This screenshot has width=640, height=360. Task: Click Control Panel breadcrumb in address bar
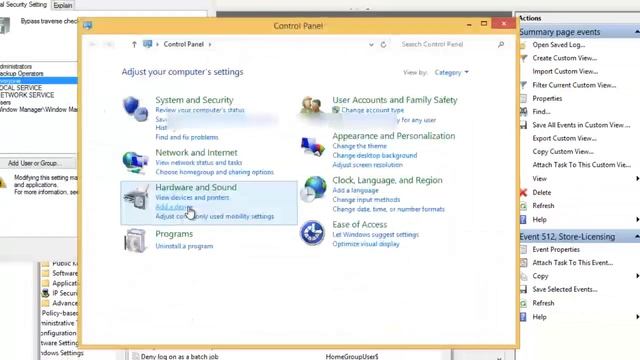(x=183, y=44)
